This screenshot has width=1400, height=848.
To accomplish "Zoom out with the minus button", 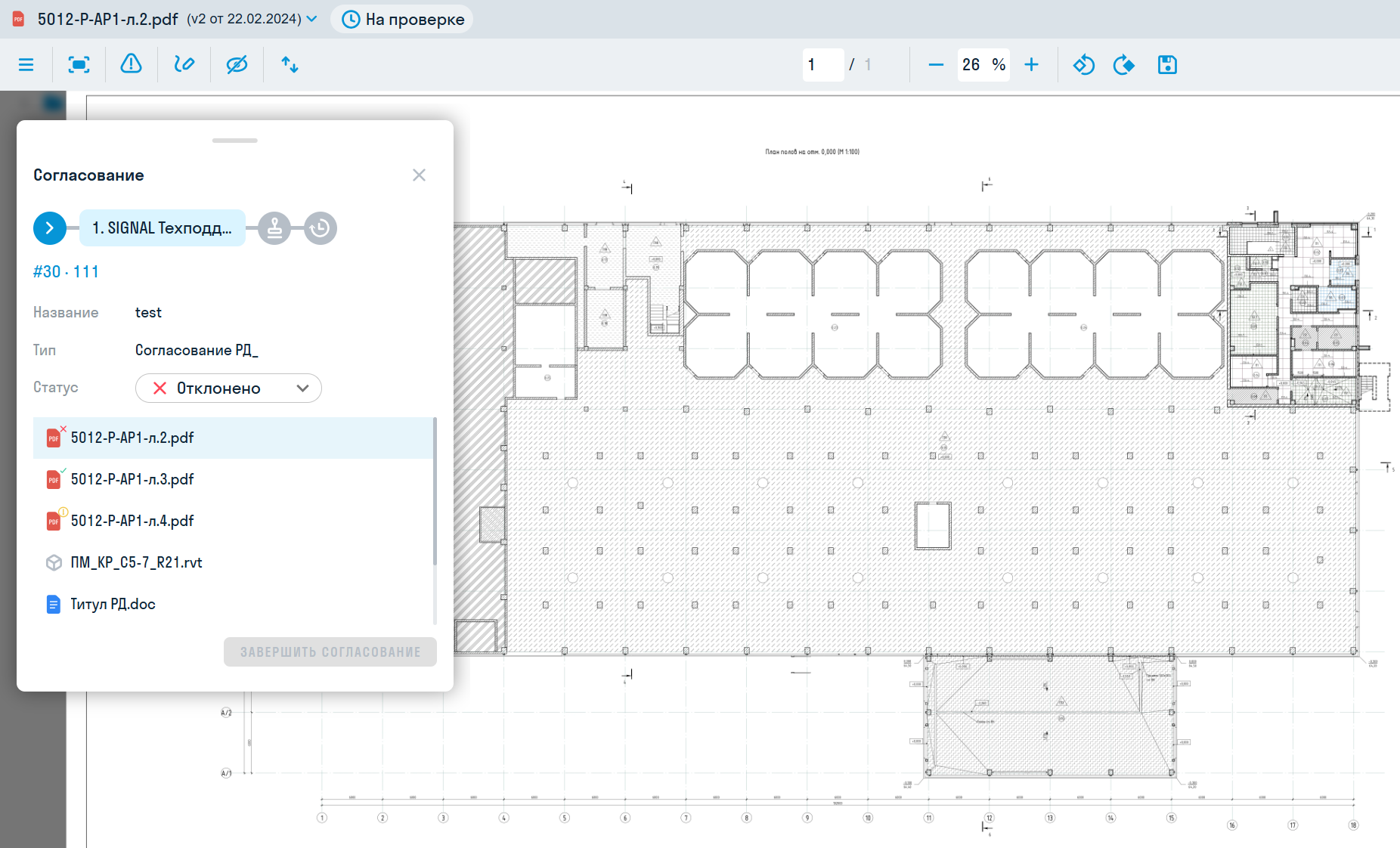I will click(x=936, y=65).
